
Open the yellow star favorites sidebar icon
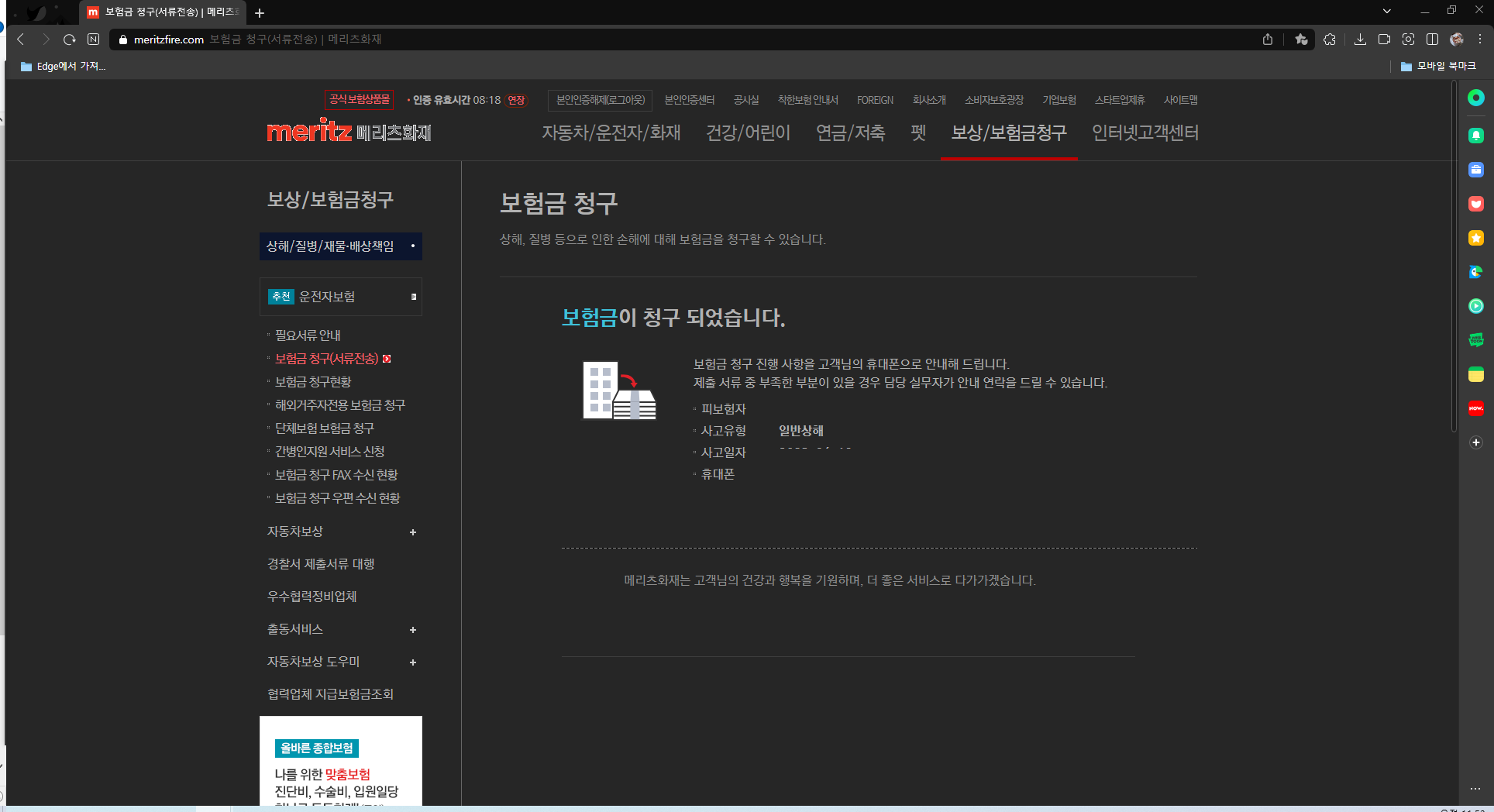[x=1476, y=238]
